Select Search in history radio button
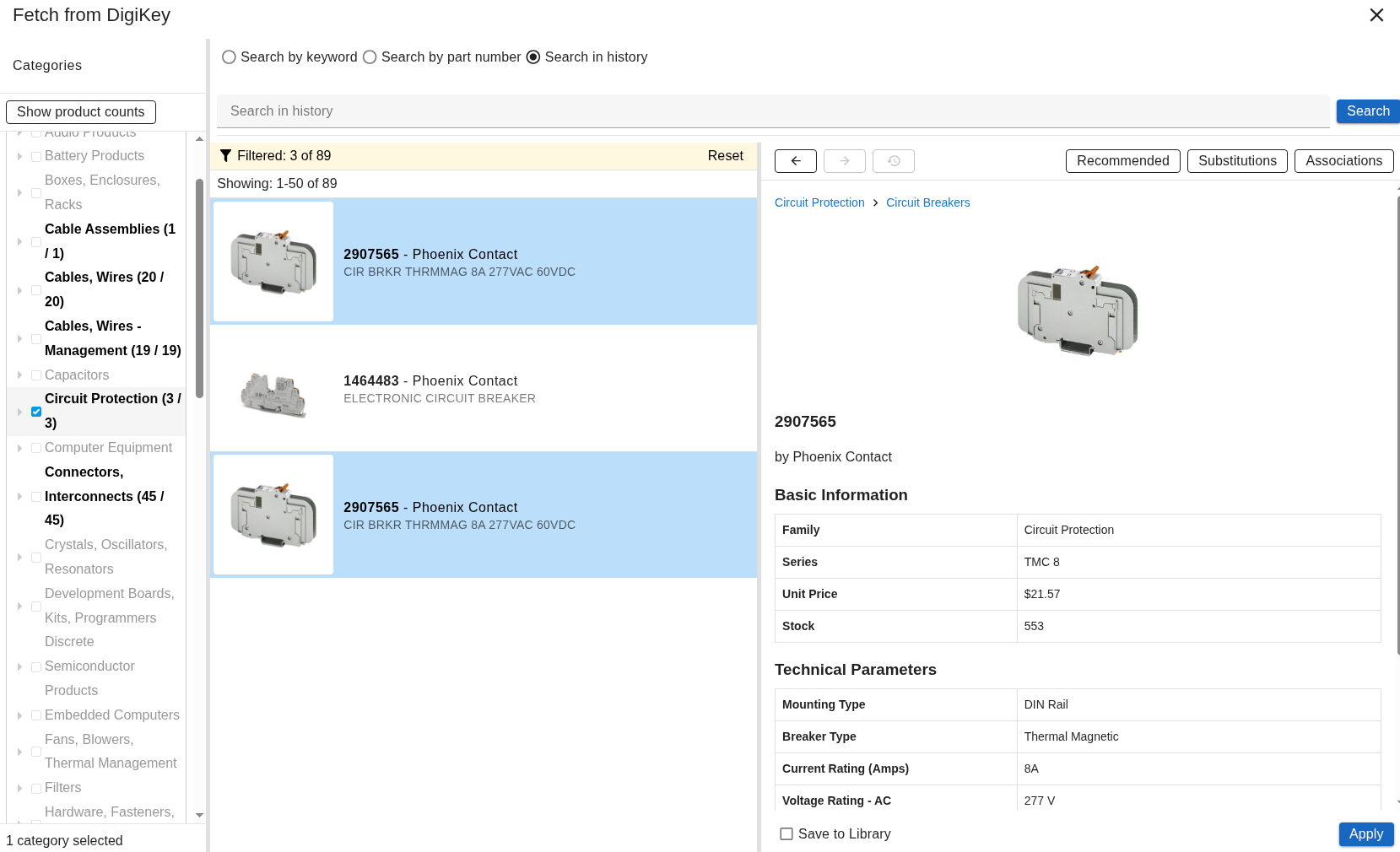This screenshot has height=852, width=1400. pyautogui.click(x=533, y=57)
